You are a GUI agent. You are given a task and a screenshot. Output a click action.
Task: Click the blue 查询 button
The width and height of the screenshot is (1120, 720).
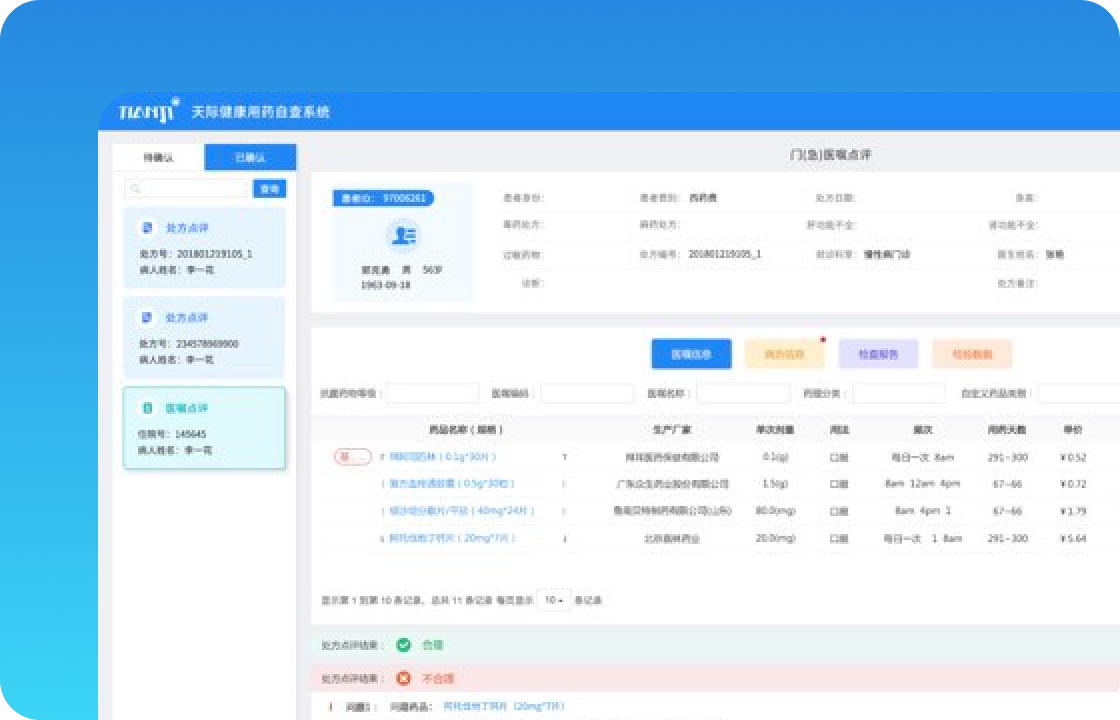(269, 189)
